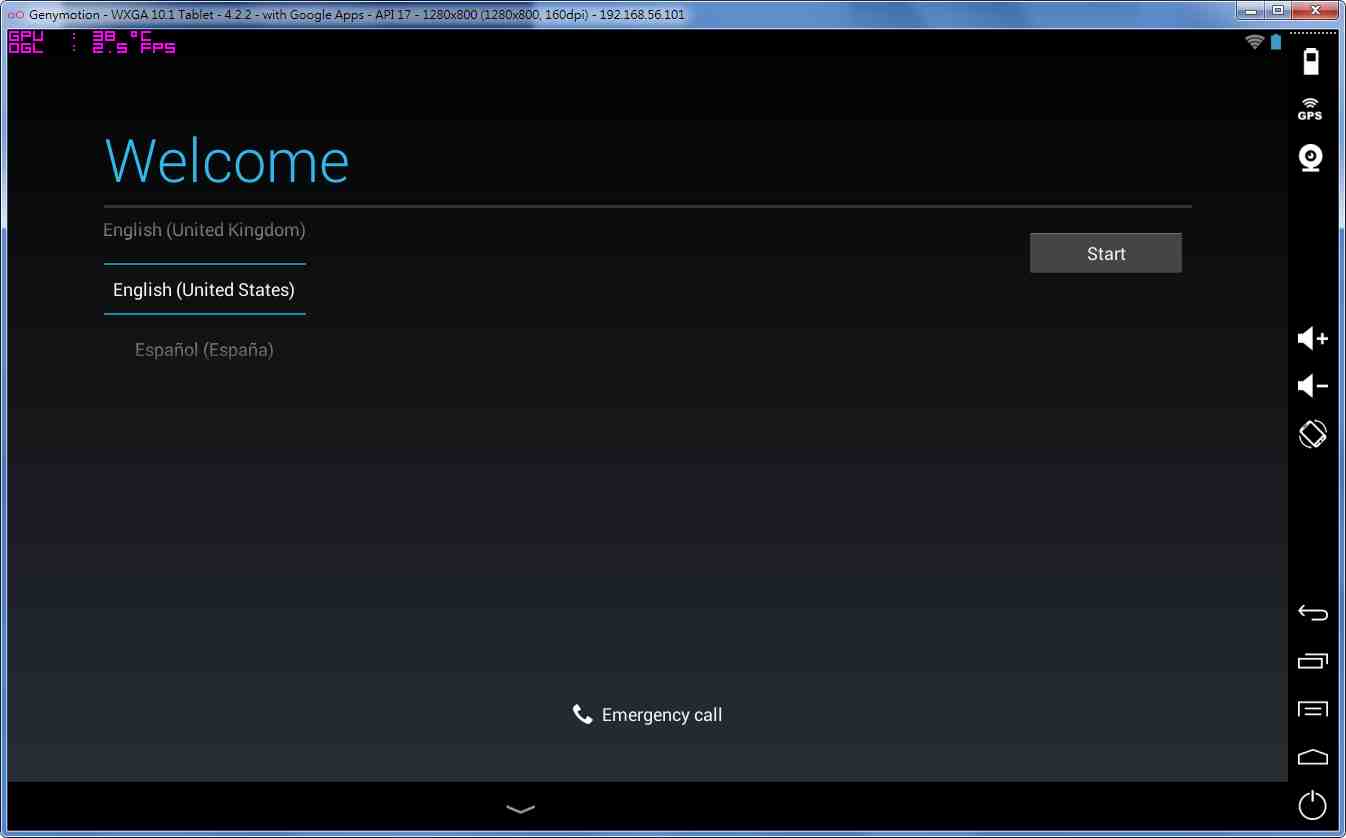Select English (United States) language
This screenshot has height=838, width=1346.
(x=204, y=290)
